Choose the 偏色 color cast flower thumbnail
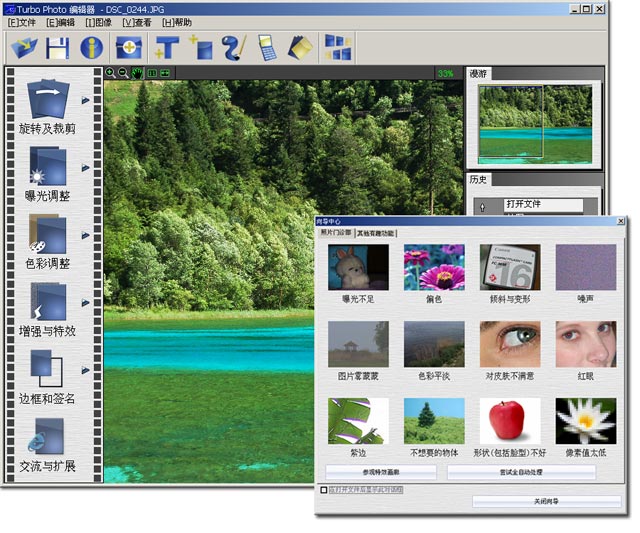The width and height of the screenshot is (640, 533). pos(434,267)
